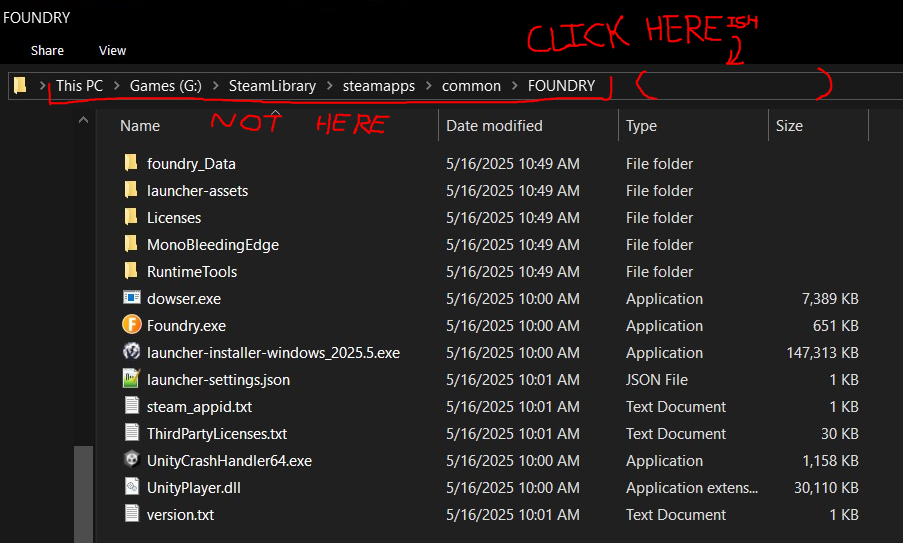Navigate to SteamLibrary breadcrumb
The width and height of the screenshot is (903, 543).
click(x=272, y=86)
